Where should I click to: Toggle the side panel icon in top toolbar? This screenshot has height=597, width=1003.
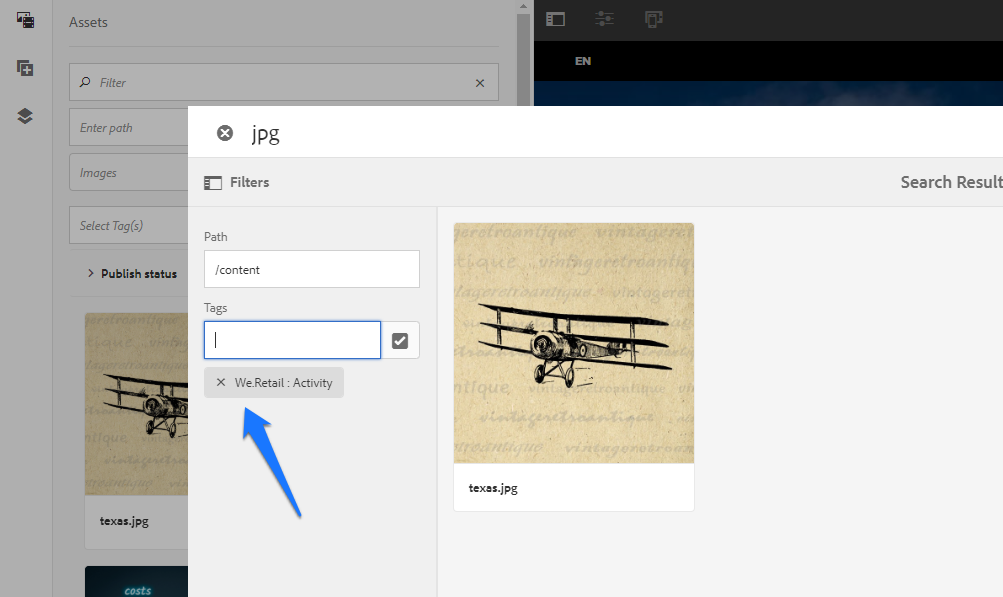pos(554,18)
